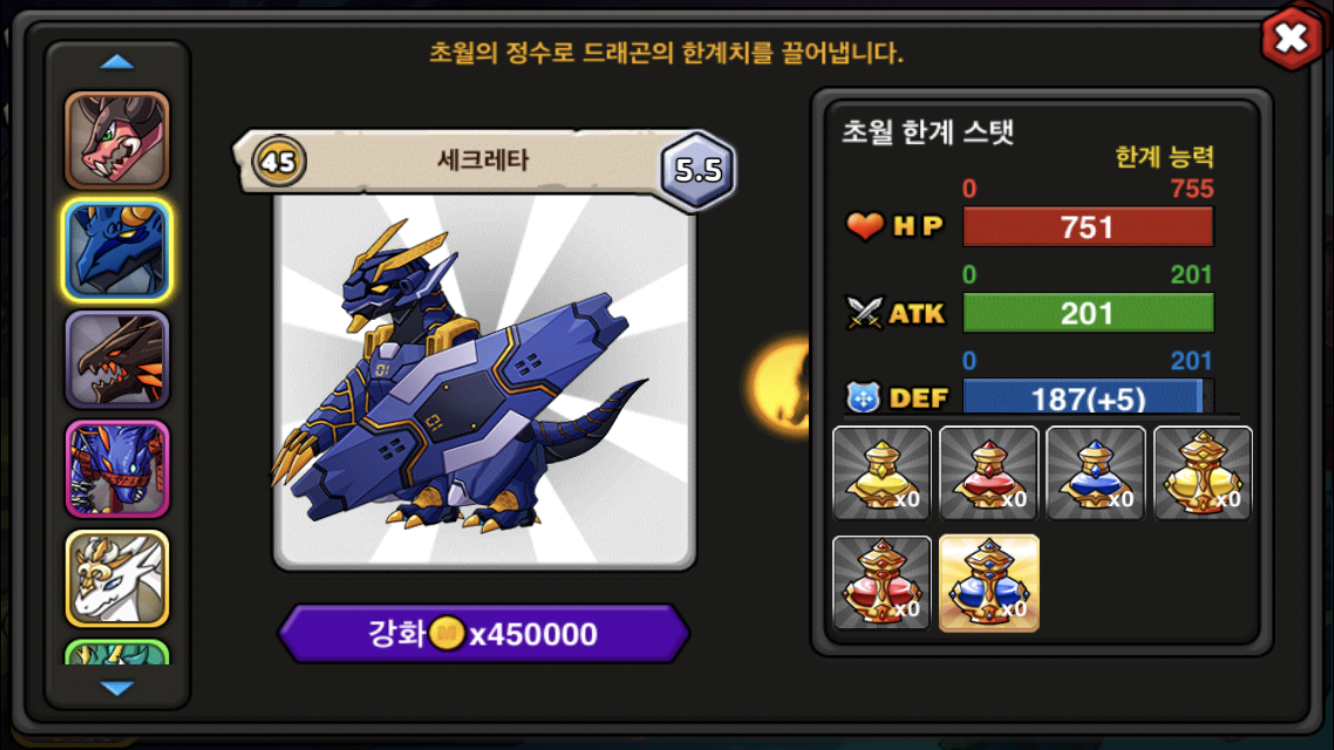The height and width of the screenshot is (750, 1334).
Task: Tap the purple 강화 x450000 button
Action: click(484, 634)
